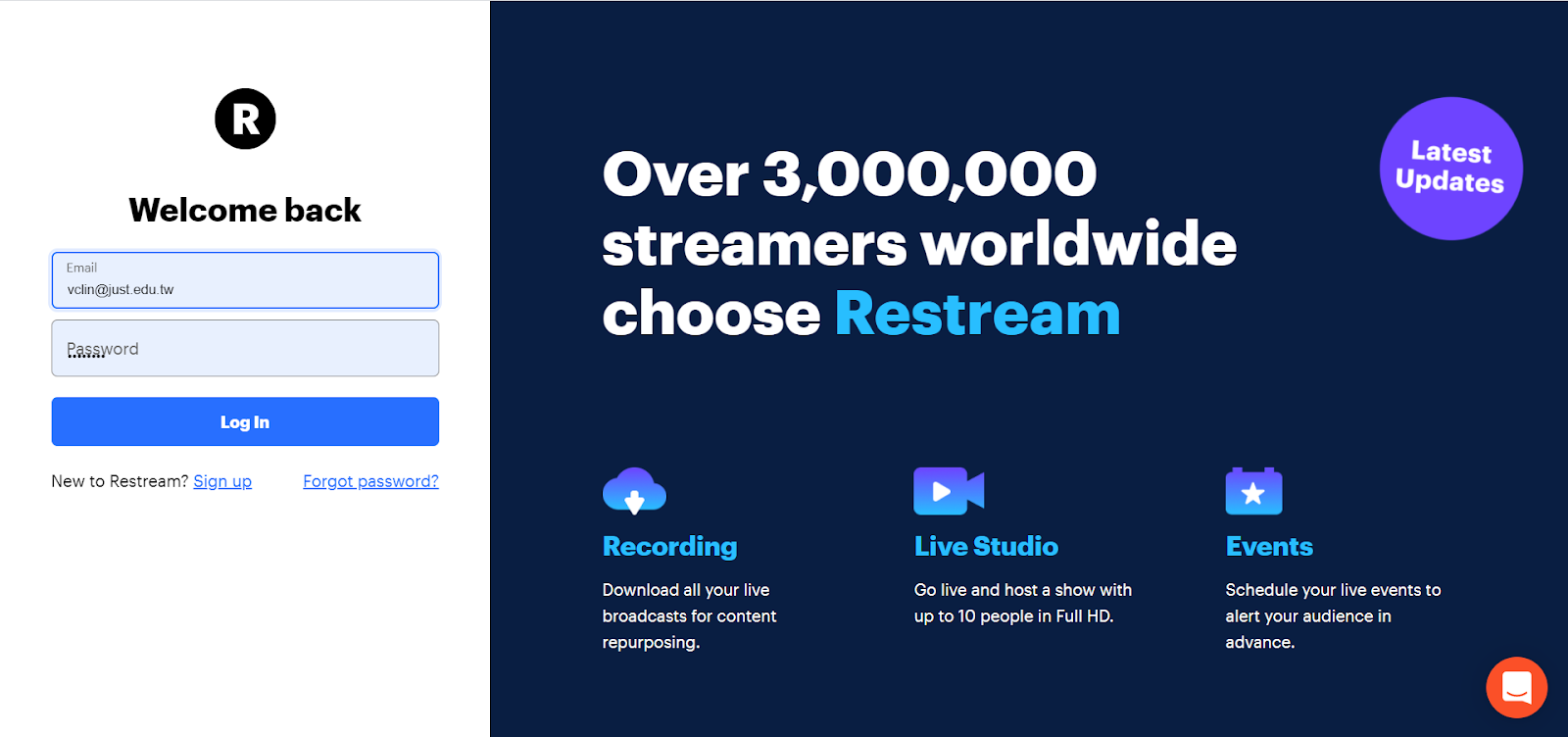Screen dimensions: 1568x737
Task: Click the Live Studio camera icon
Action: (x=949, y=491)
